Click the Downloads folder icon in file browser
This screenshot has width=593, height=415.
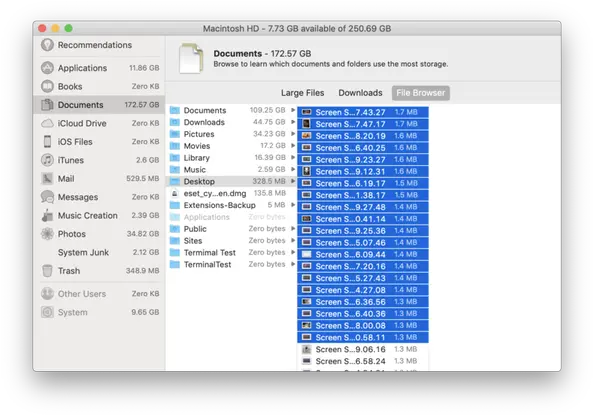point(175,122)
